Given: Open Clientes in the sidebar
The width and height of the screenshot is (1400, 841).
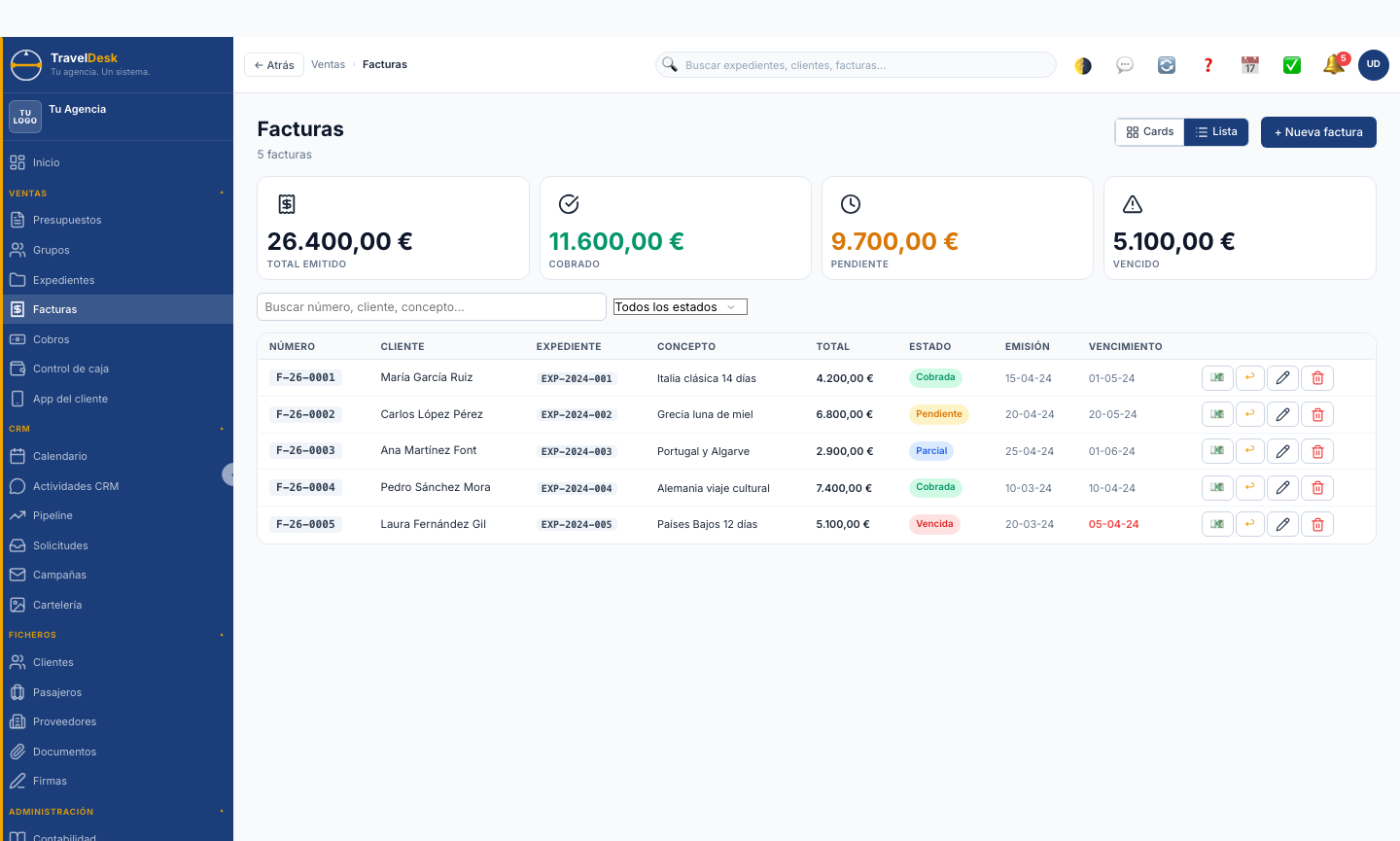Looking at the screenshot, I should pyautogui.click(x=117, y=662).
